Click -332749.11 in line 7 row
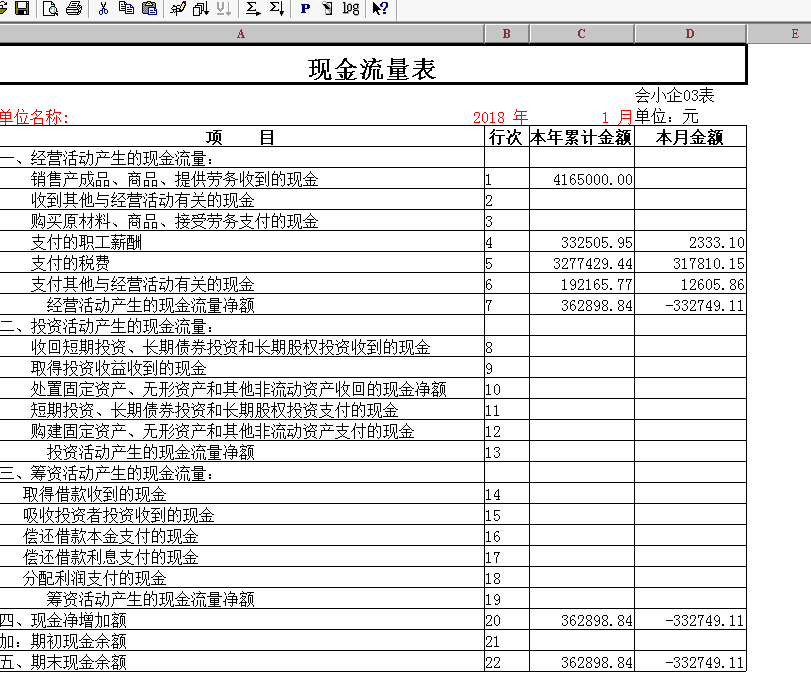This screenshot has width=811, height=688. 705,306
